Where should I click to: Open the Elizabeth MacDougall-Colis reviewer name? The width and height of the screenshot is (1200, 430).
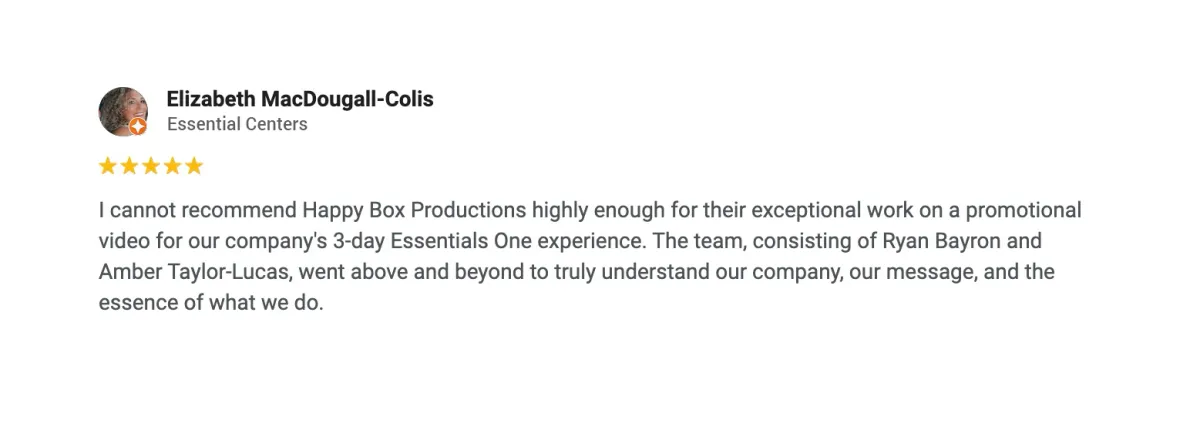tap(300, 99)
